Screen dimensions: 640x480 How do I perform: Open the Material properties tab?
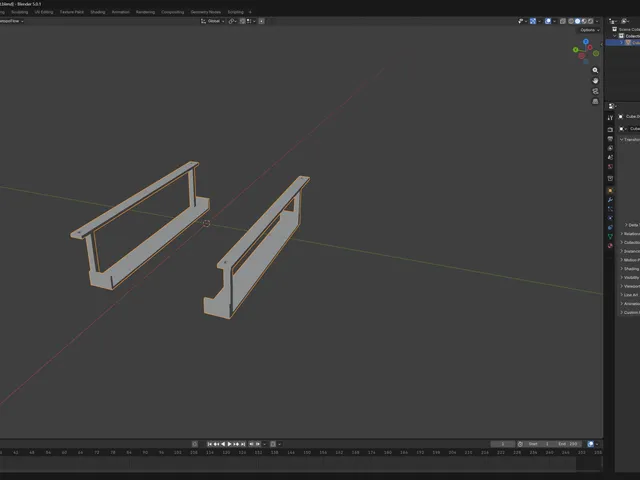(610, 246)
